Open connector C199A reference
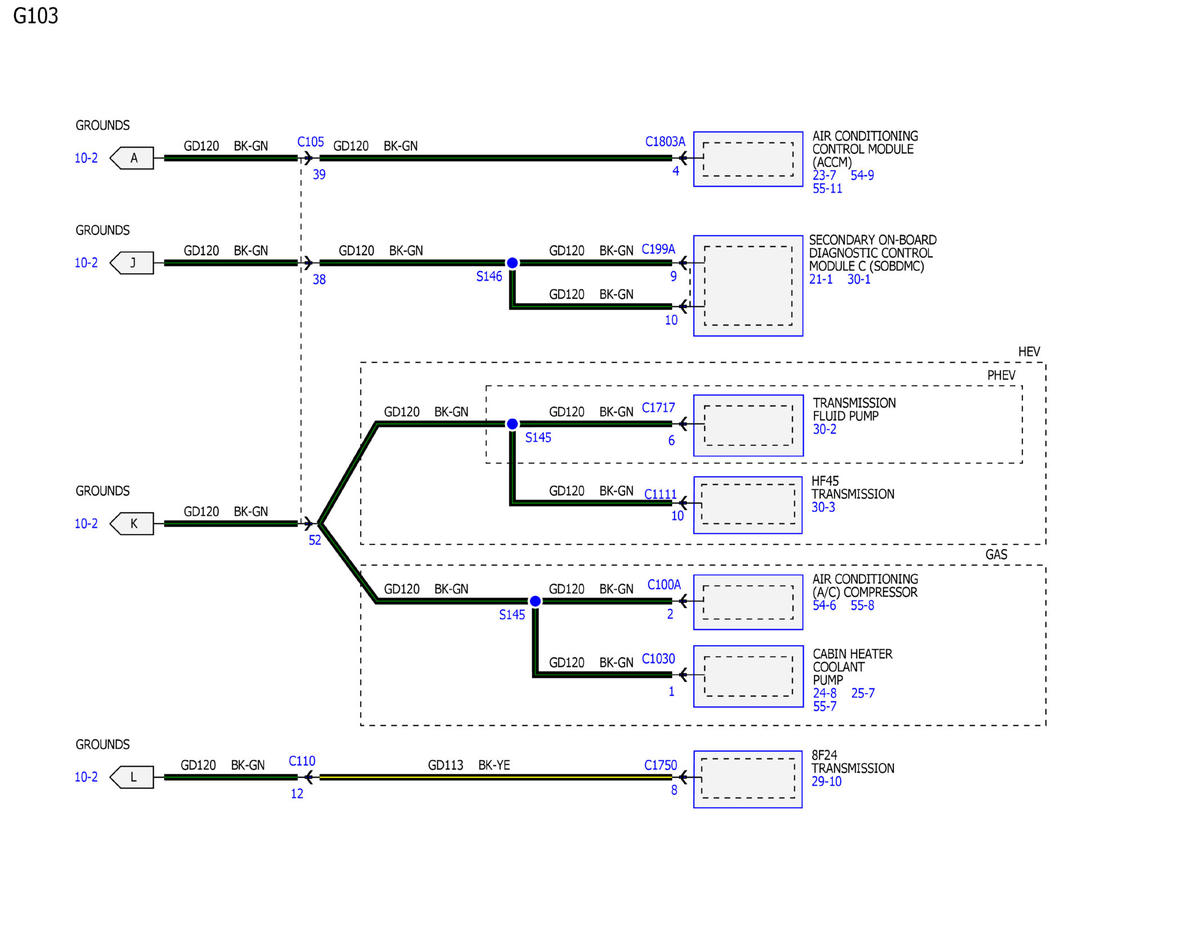Viewport: 1200px width, 927px height. coord(659,248)
